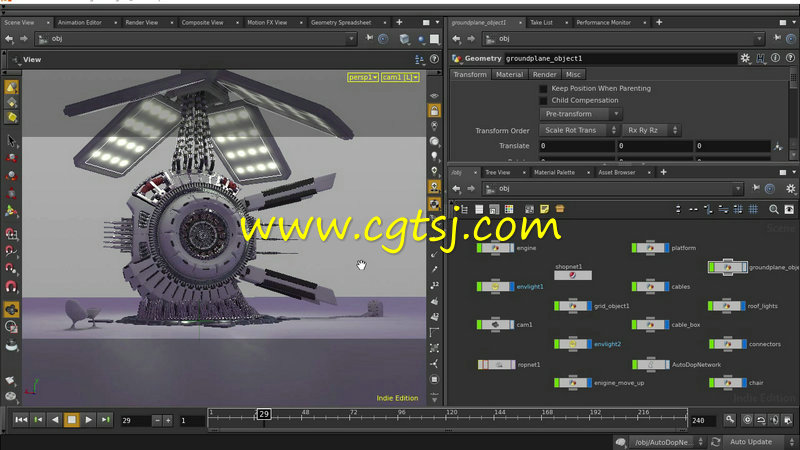
Task: Expand the scene view obj path dropdown
Action: click(351, 39)
